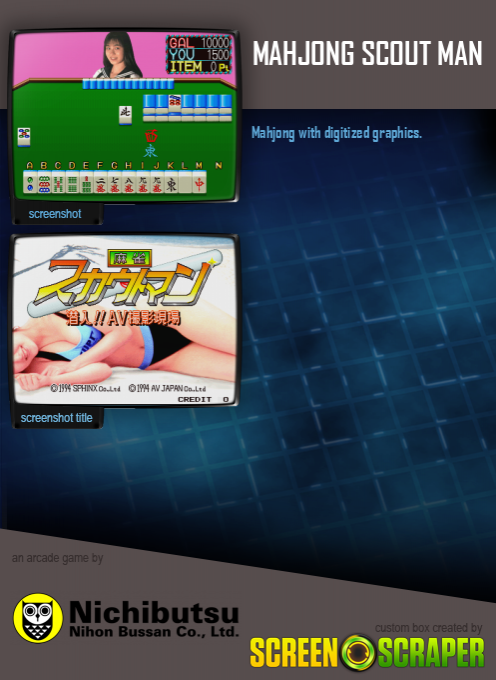Click the "an arcade game by" text
496x680 pixels.
tap(57, 558)
